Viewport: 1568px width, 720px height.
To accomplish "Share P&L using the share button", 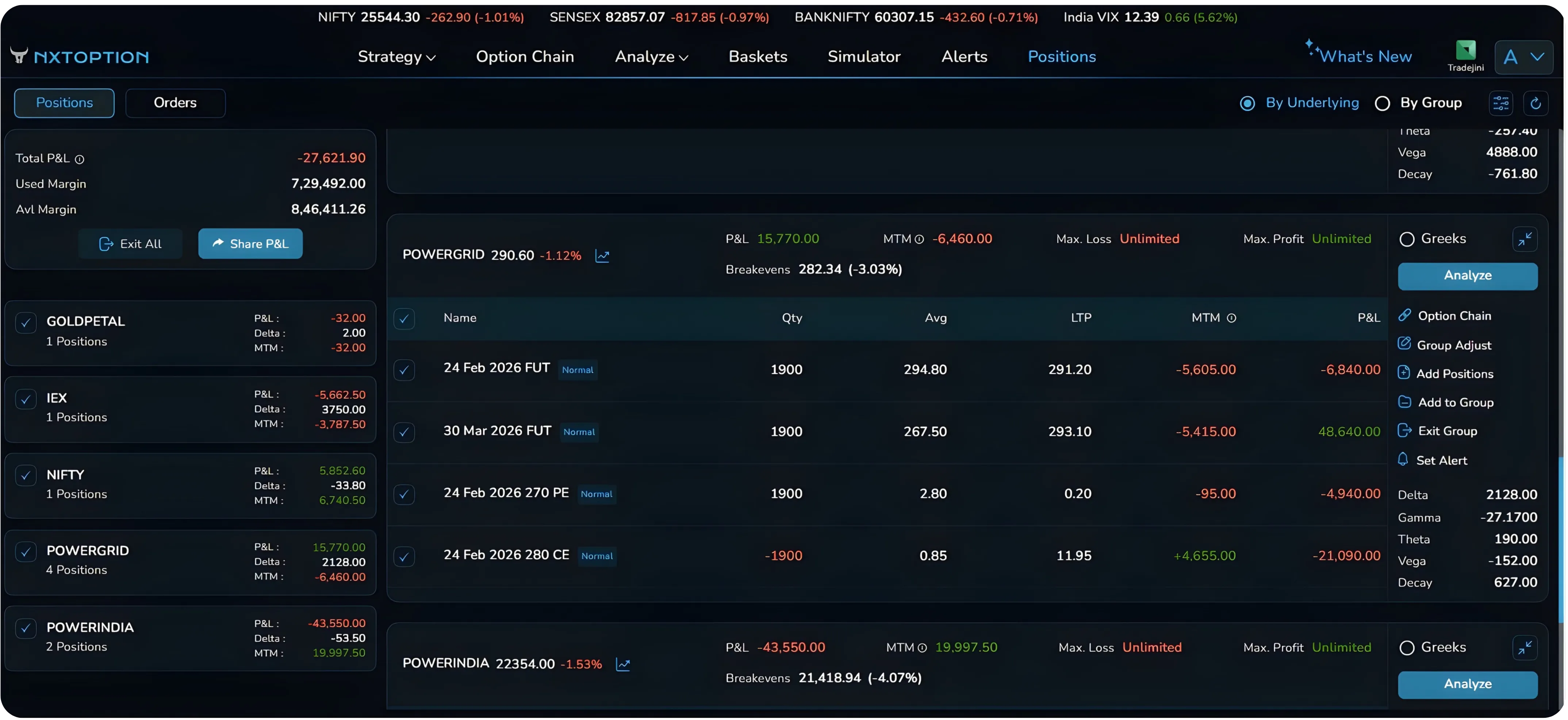I will click(x=250, y=244).
